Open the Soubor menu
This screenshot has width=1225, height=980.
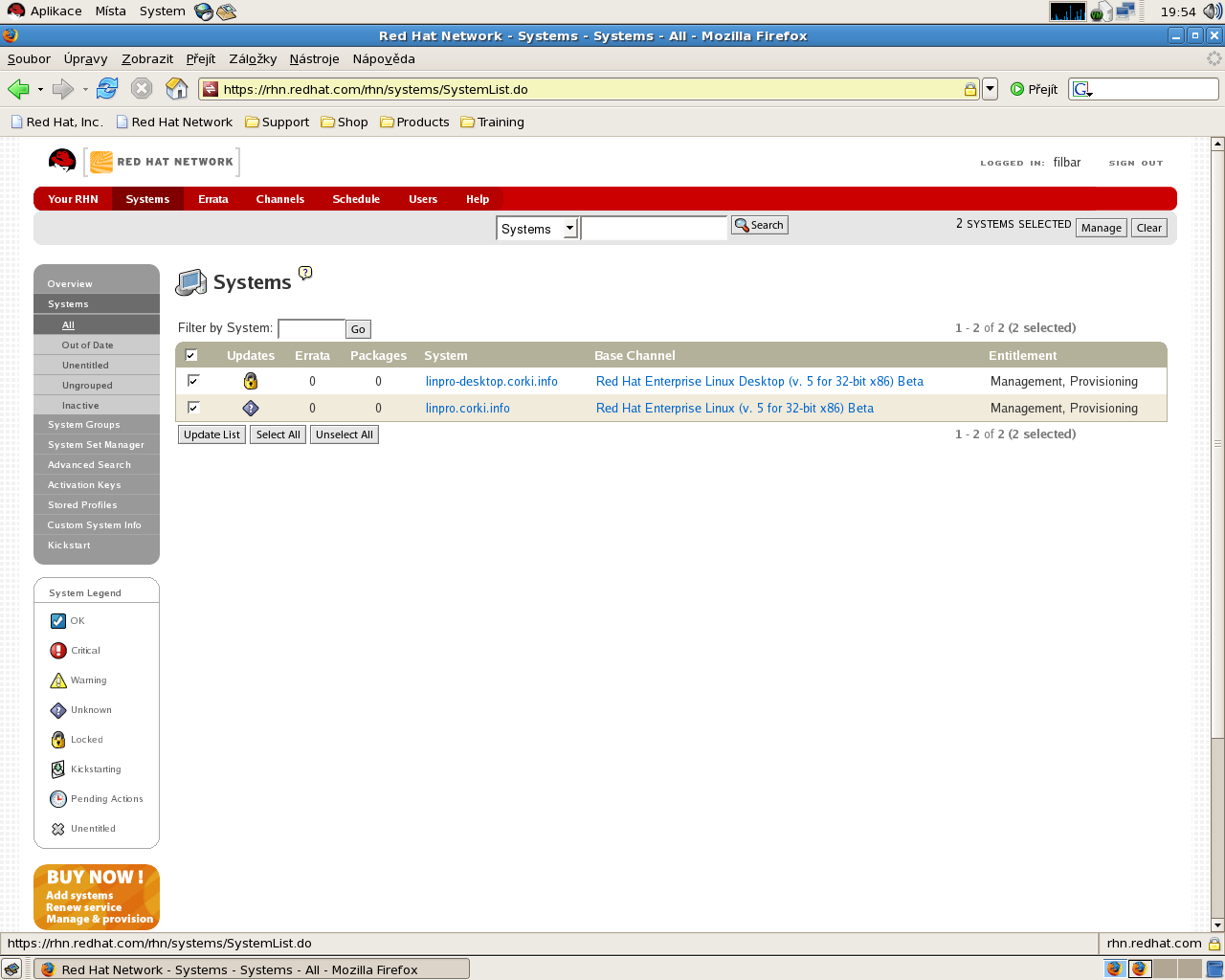click(x=29, y=58)
